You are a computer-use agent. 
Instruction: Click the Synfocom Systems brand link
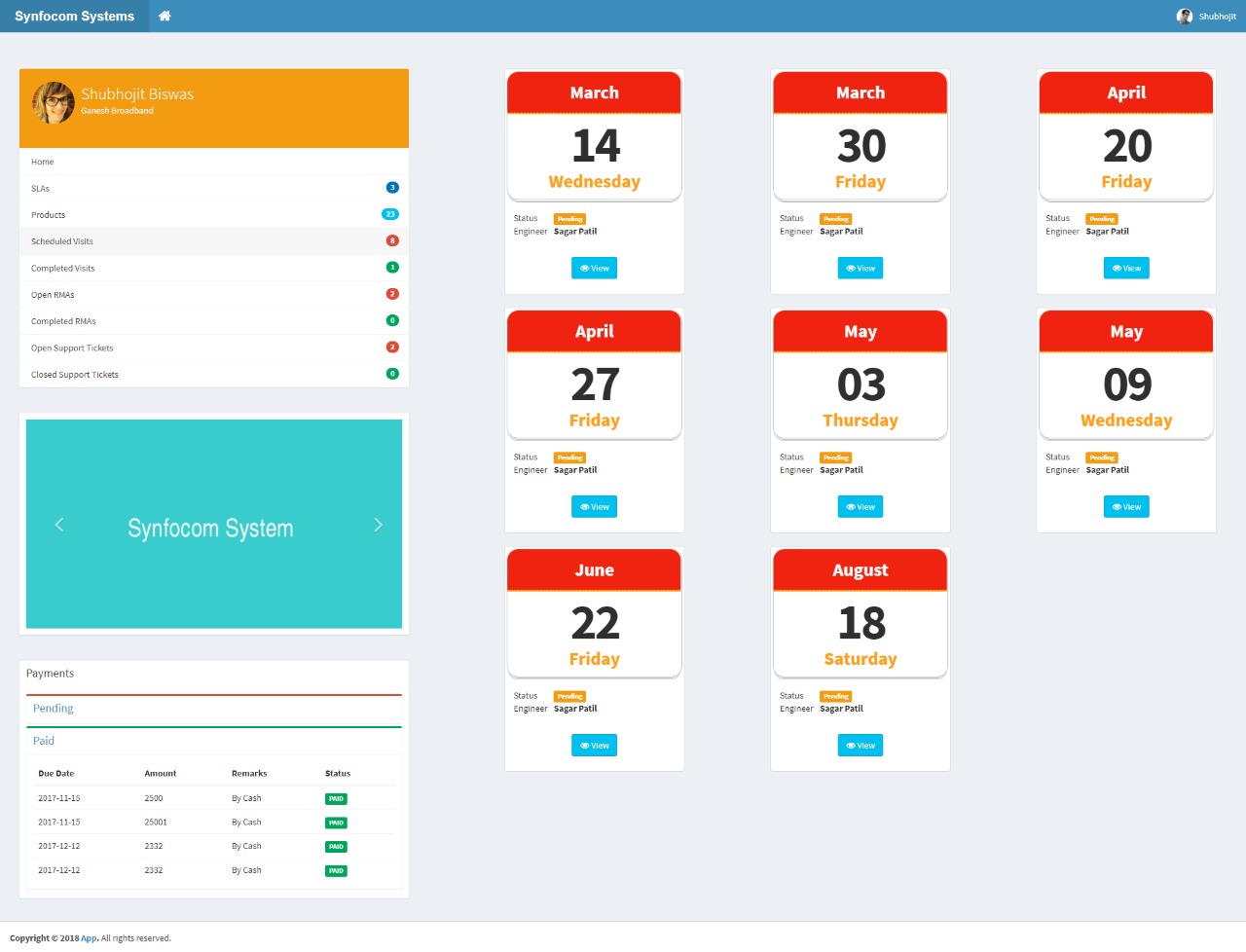click(74, 16)
